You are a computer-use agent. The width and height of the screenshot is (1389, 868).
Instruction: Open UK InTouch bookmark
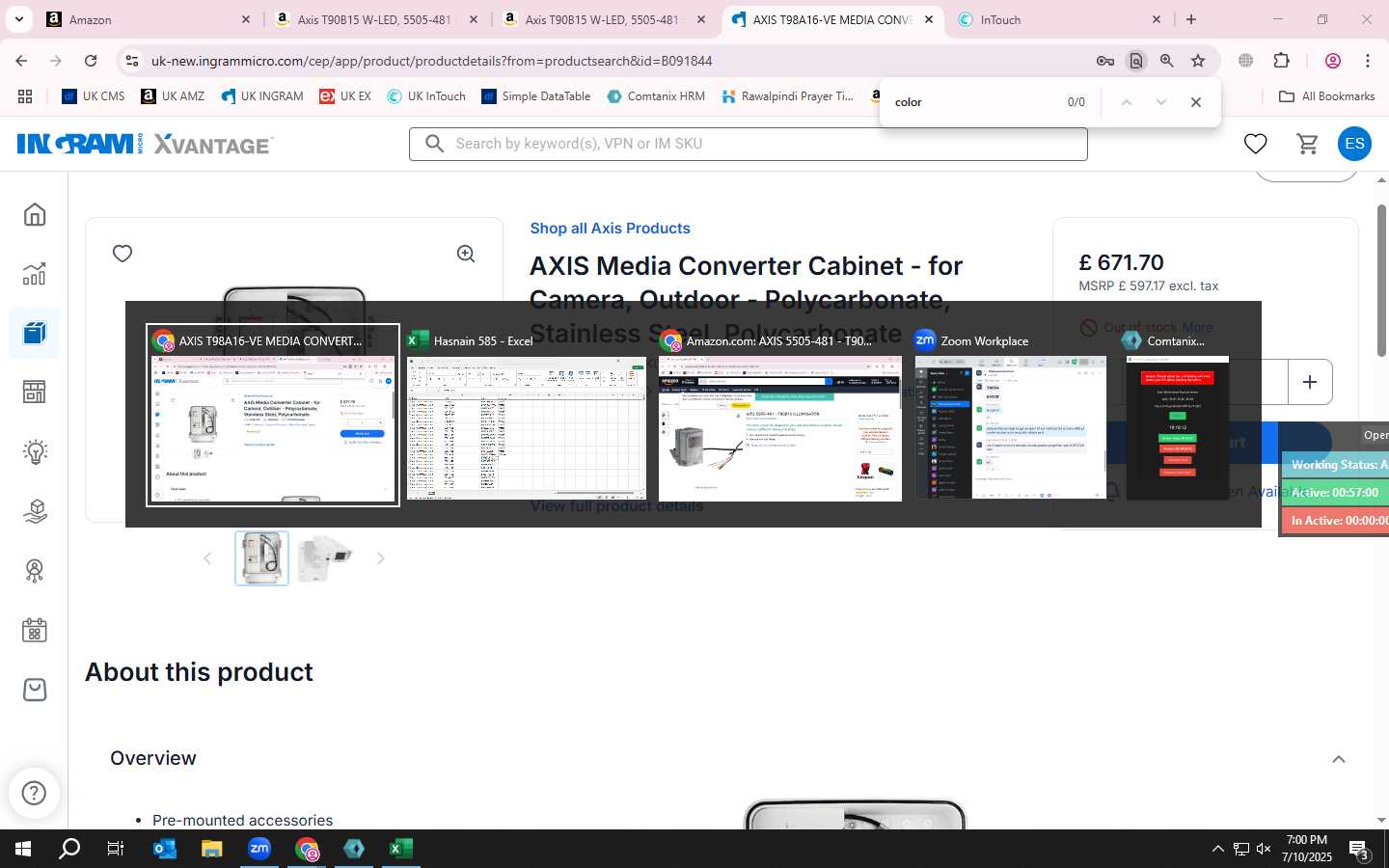click(426, 96)
